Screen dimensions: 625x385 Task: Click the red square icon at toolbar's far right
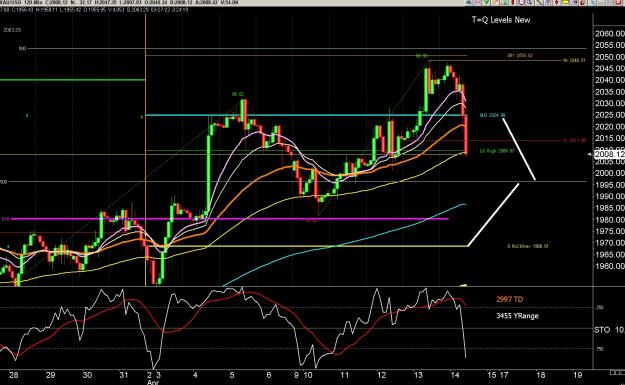pos(617,2)
